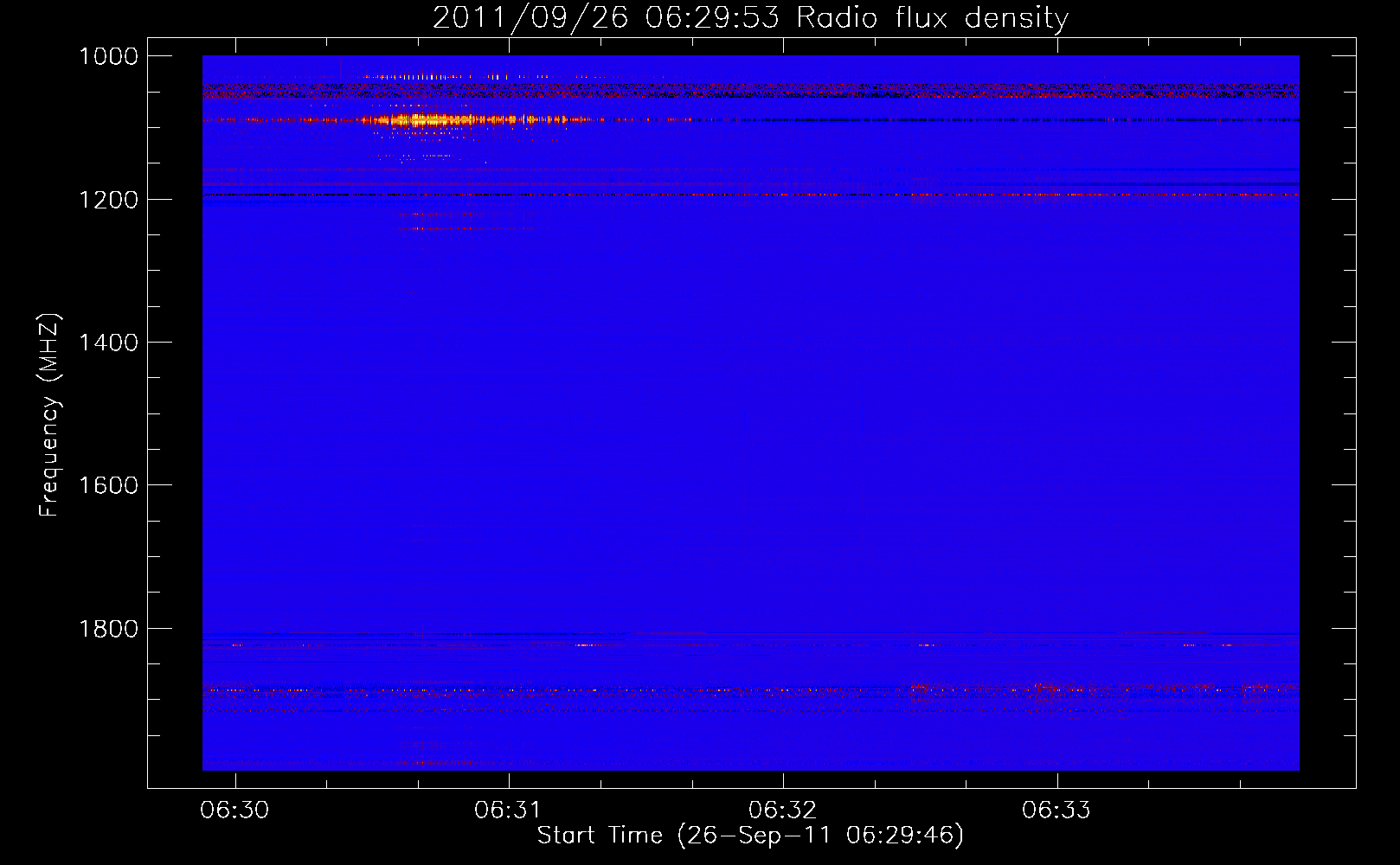The height and width of the screenshot is (865, 1400).
Task: Select the '1600' frequency axis label
Action: (x=108, y=485)
